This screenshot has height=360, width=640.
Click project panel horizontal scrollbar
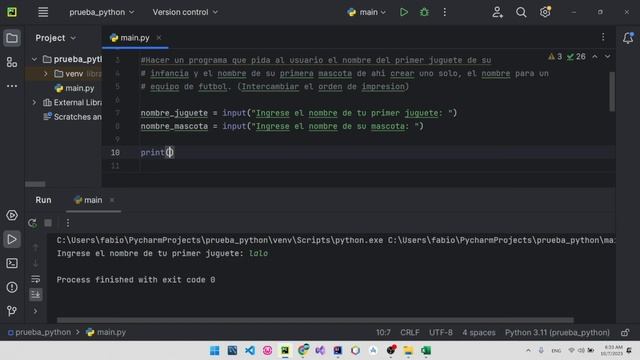[35, 184]
